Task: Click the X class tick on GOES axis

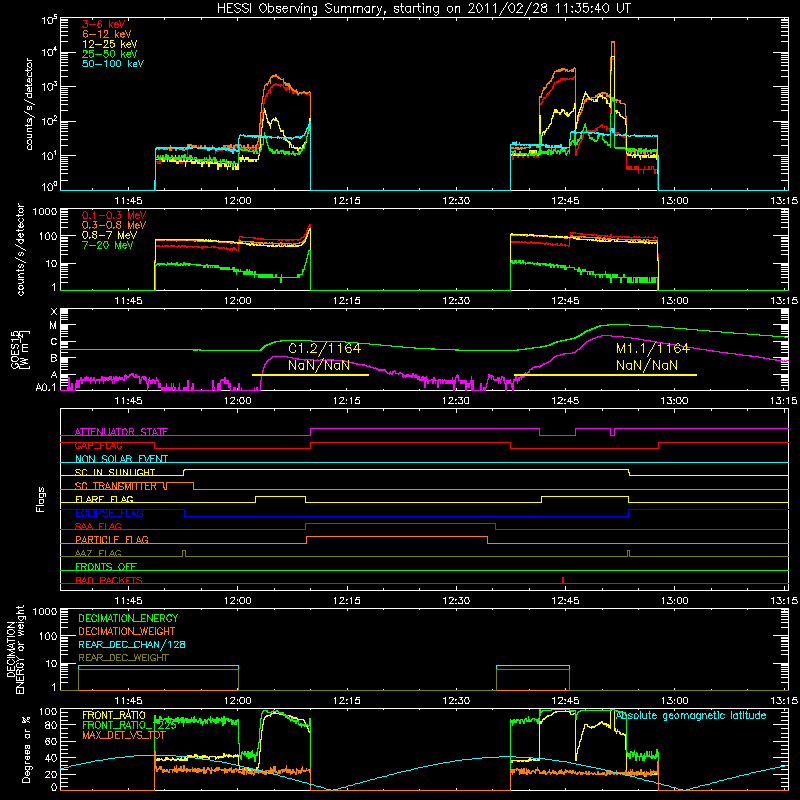Action: click(x=54, y=312)
